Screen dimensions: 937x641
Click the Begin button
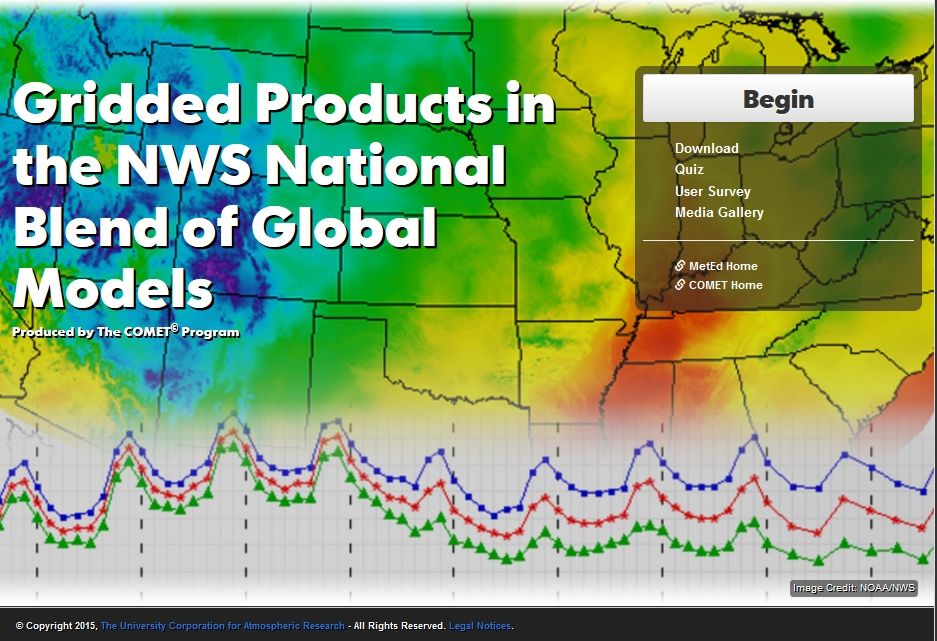click(x=778, y=99)
